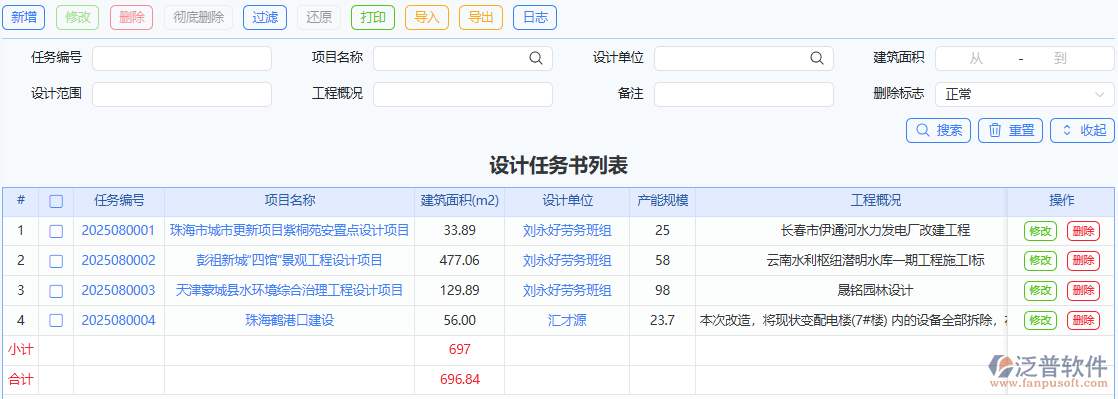This screenshot has width=1118, height=399.
Task: Click the 删除 toolbar button
Action: [132, 18]
